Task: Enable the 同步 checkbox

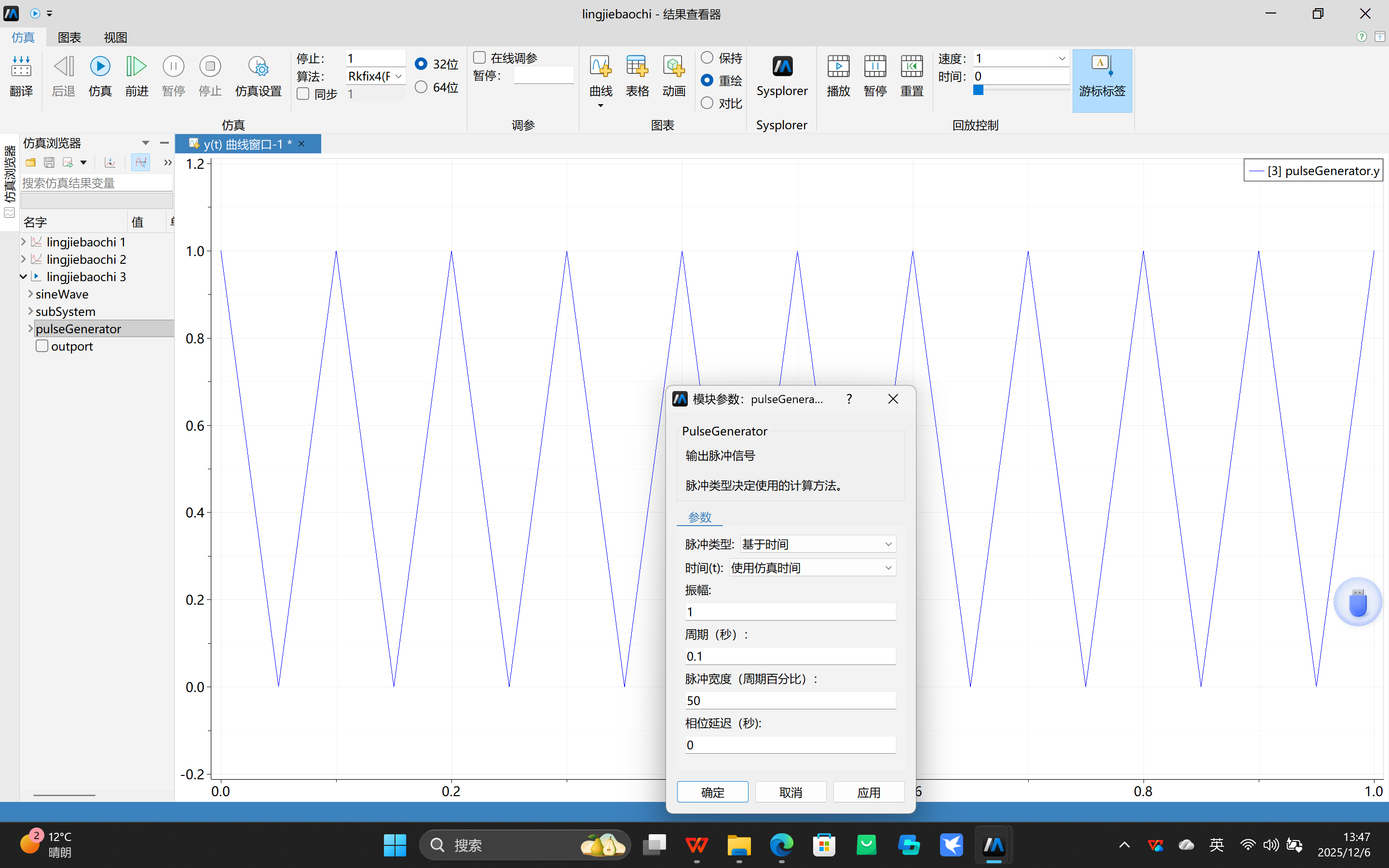Action: 303,94
